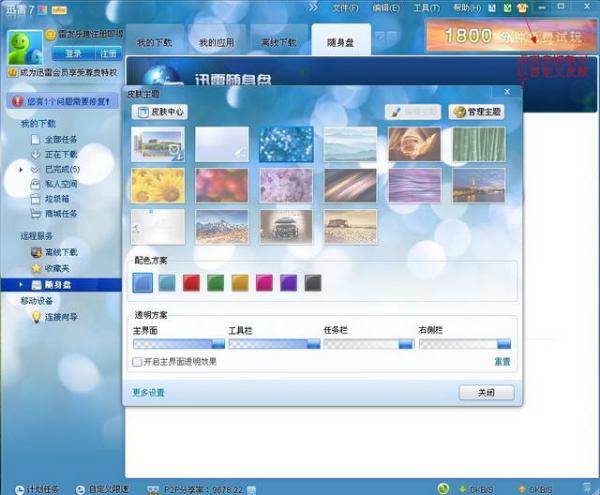Click the 注册 button

pos(108,53)
